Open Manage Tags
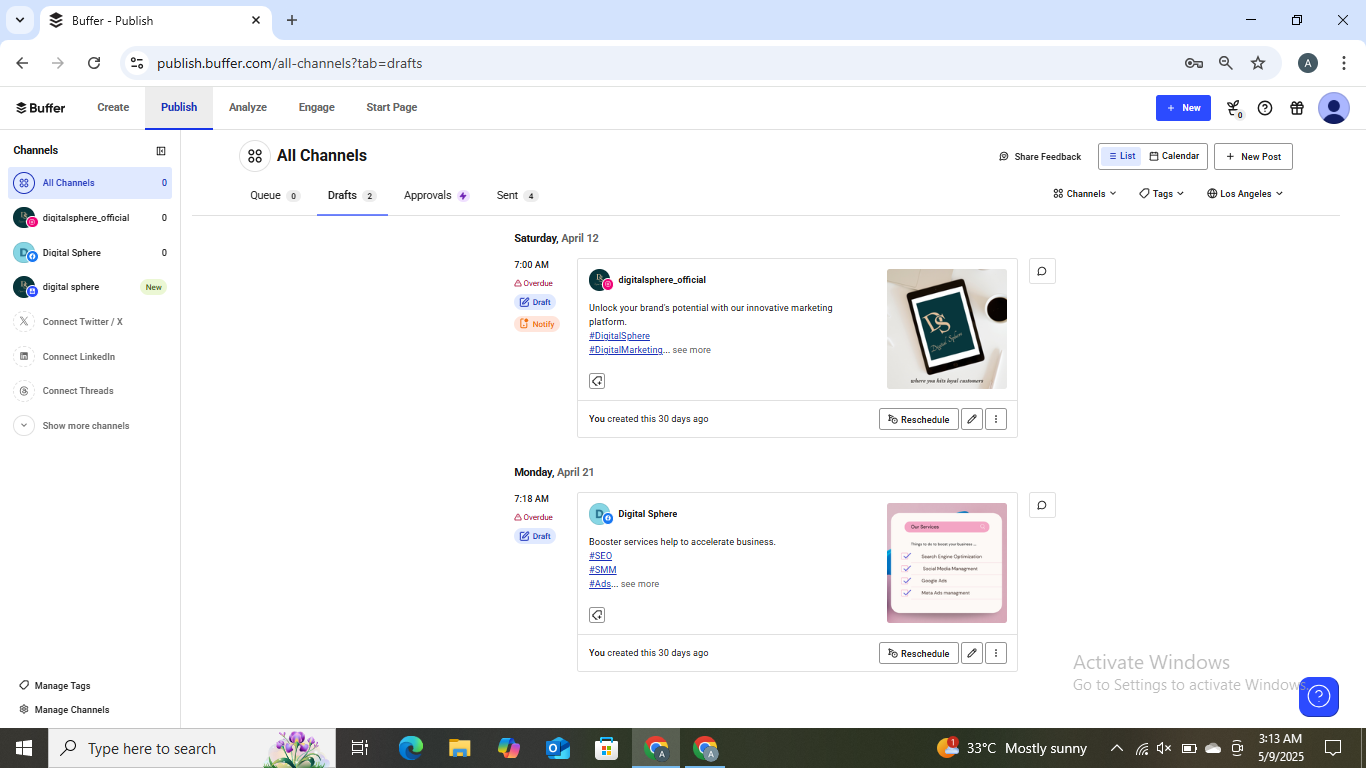 coord(55,686)
